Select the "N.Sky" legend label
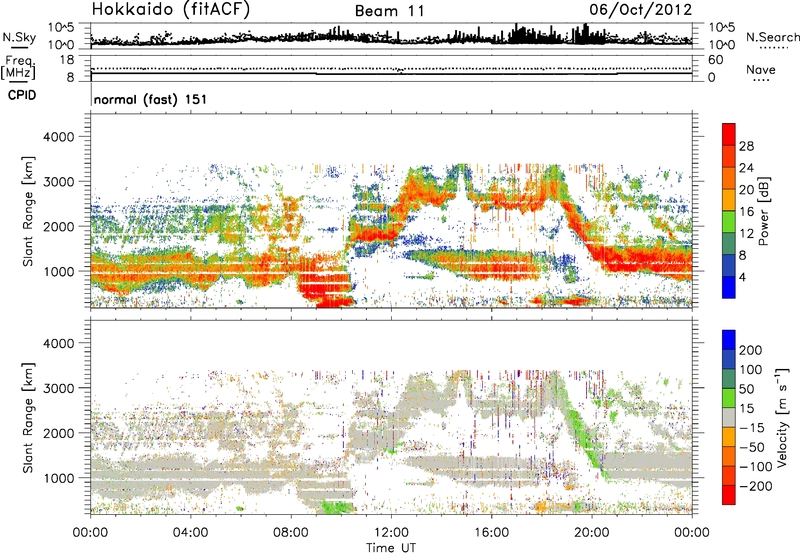 pyautogui.click(x=19, y=37)
